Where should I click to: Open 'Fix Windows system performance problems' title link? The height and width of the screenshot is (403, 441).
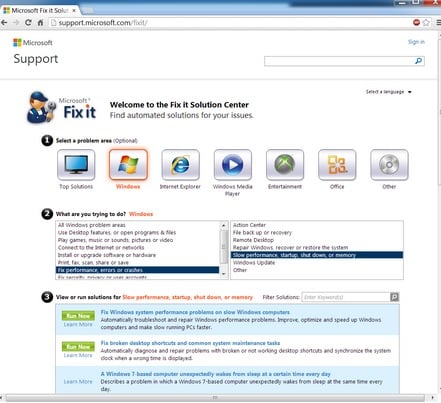(x=195, y=312)
